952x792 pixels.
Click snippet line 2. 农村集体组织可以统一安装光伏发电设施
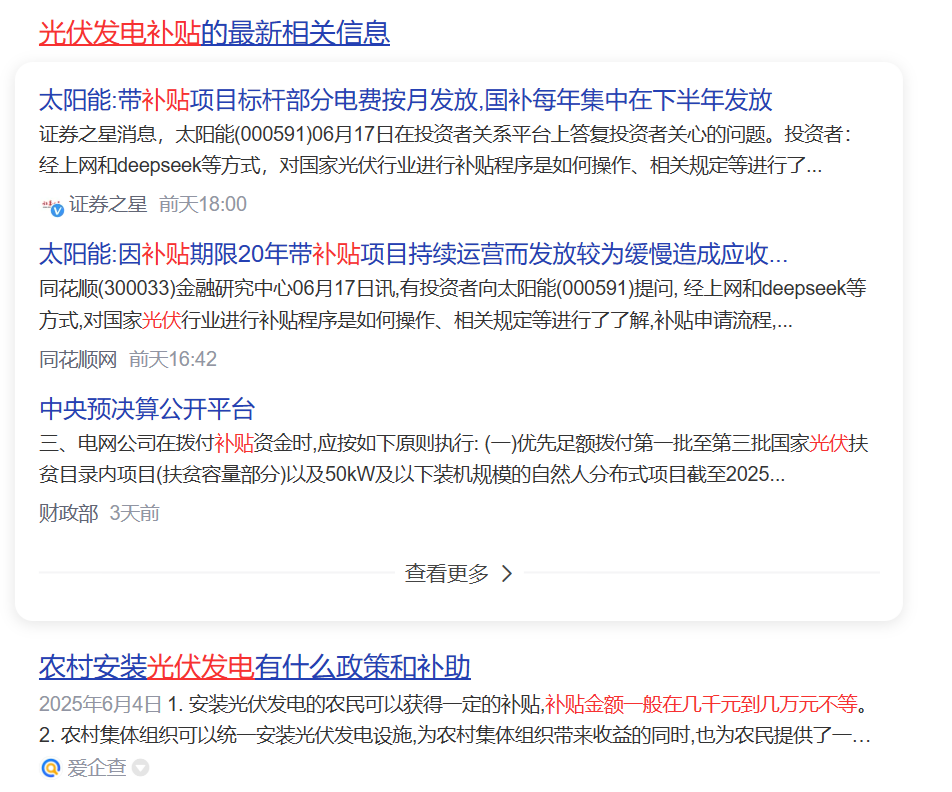pyautogui.click(x=455, y=736)
